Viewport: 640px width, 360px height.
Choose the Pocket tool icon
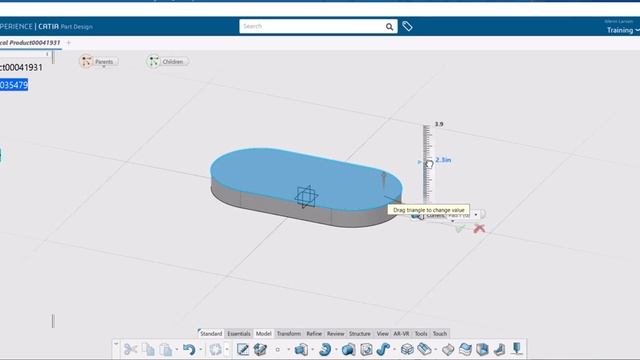[348, 349]
